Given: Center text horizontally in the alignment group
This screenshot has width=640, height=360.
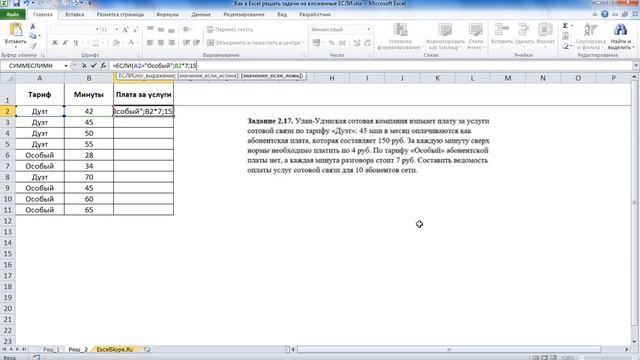Looking at the screenshot, I should click(161, 42).
